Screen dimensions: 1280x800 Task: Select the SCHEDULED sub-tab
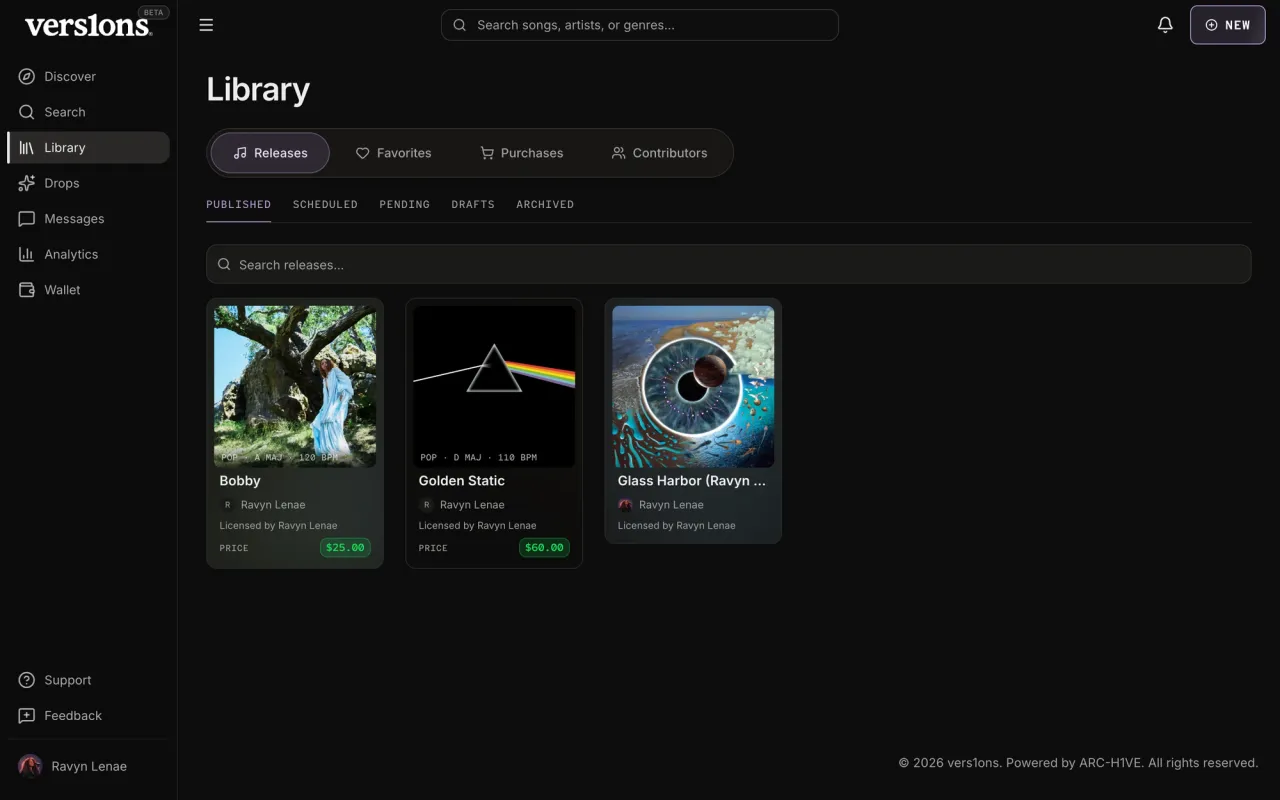click(325, 204)
